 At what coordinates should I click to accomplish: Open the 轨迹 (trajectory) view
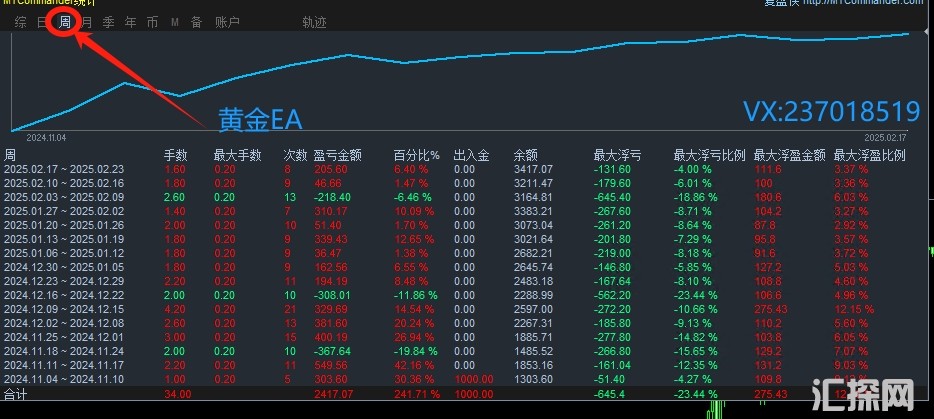[x=314, y=21]
